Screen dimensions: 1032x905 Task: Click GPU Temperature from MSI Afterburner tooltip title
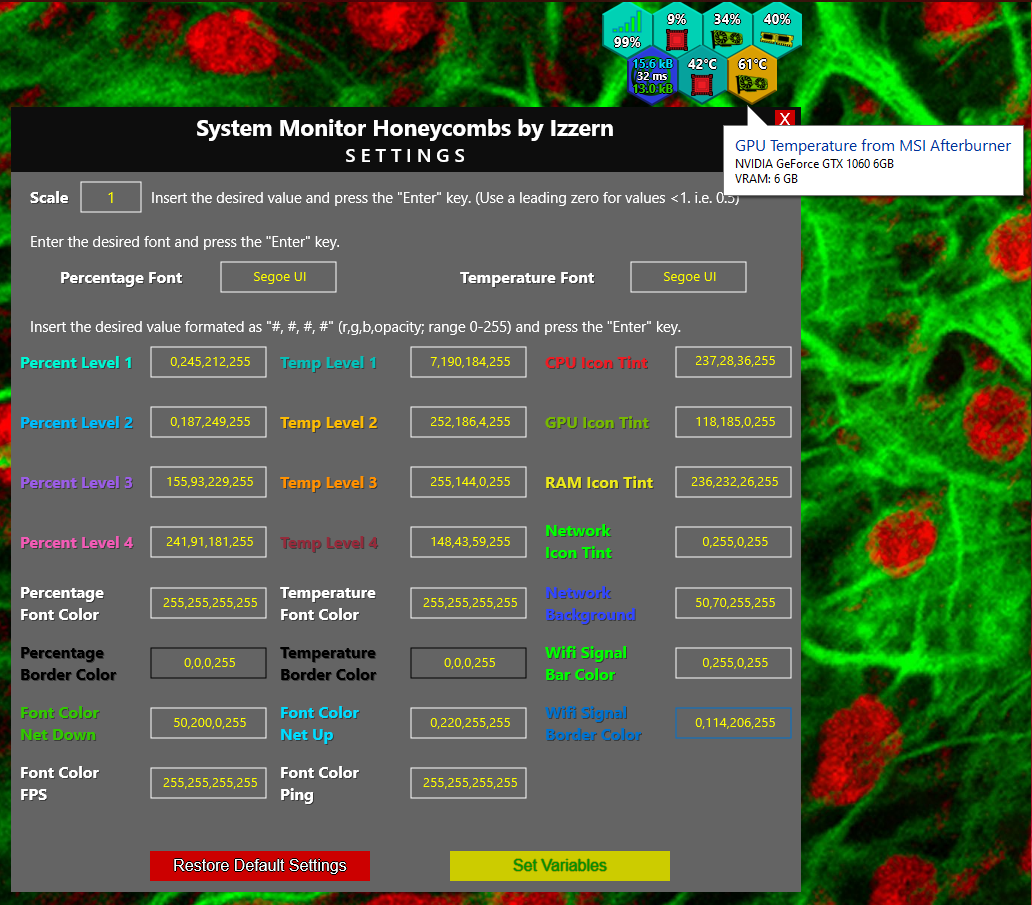[x=873, y=145]
